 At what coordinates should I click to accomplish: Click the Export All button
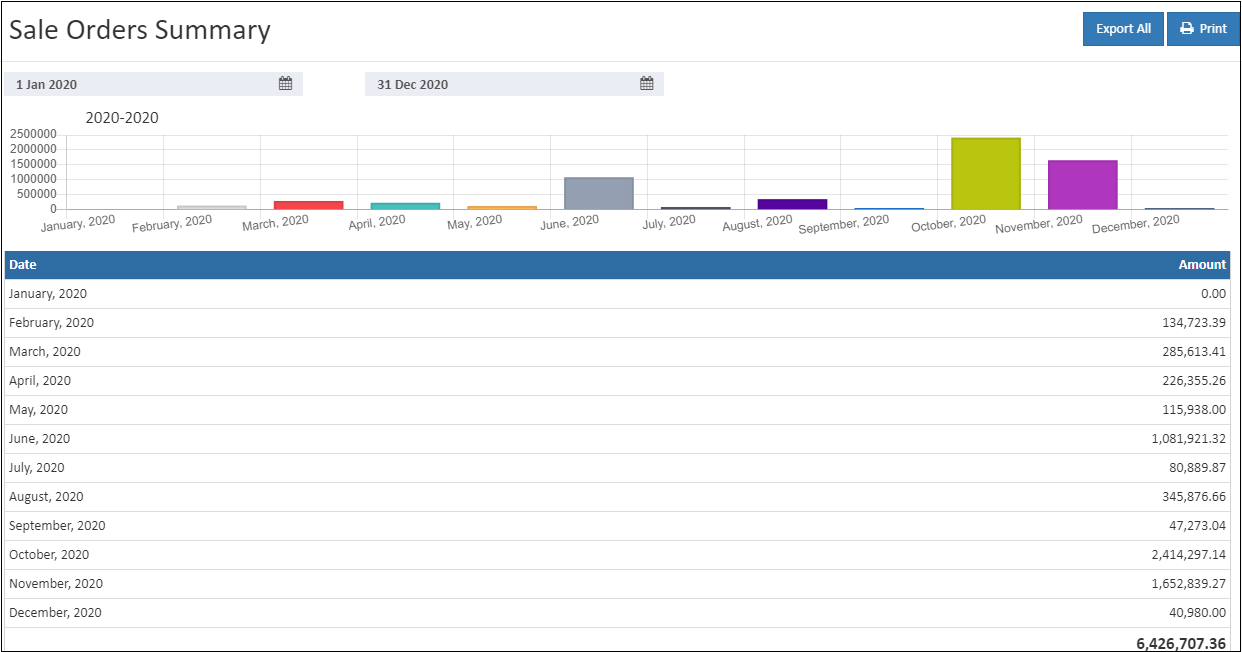tap(1123, 29)
